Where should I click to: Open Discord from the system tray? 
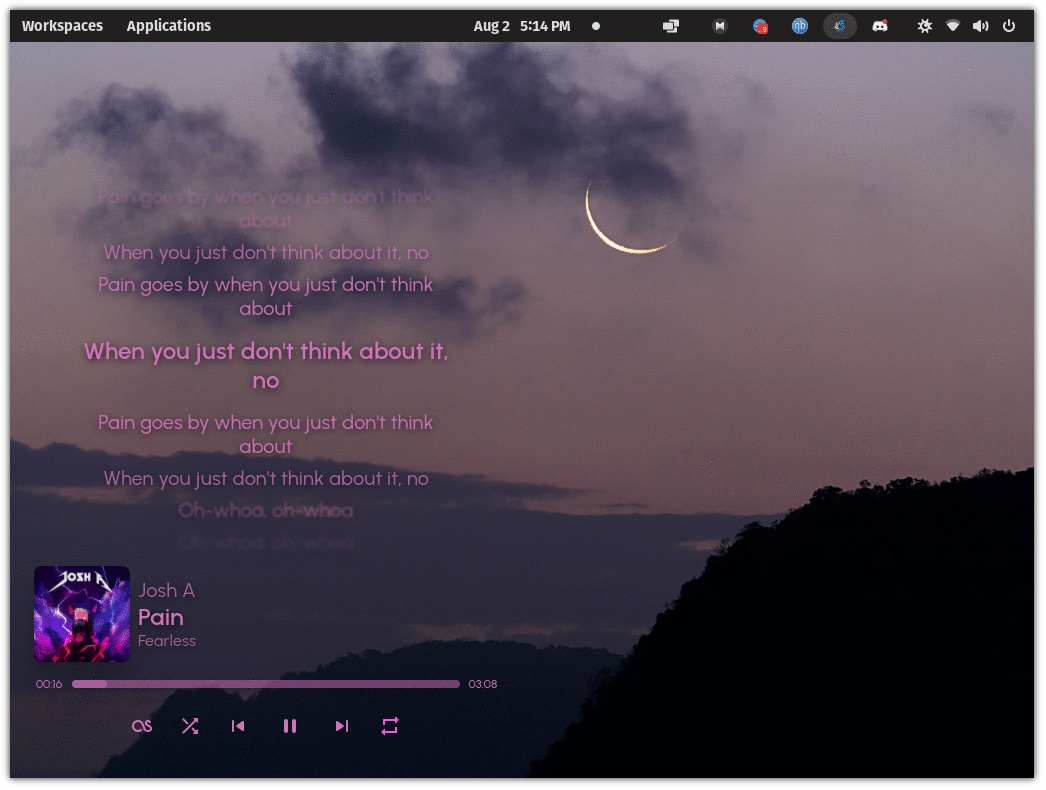(880, 25)
